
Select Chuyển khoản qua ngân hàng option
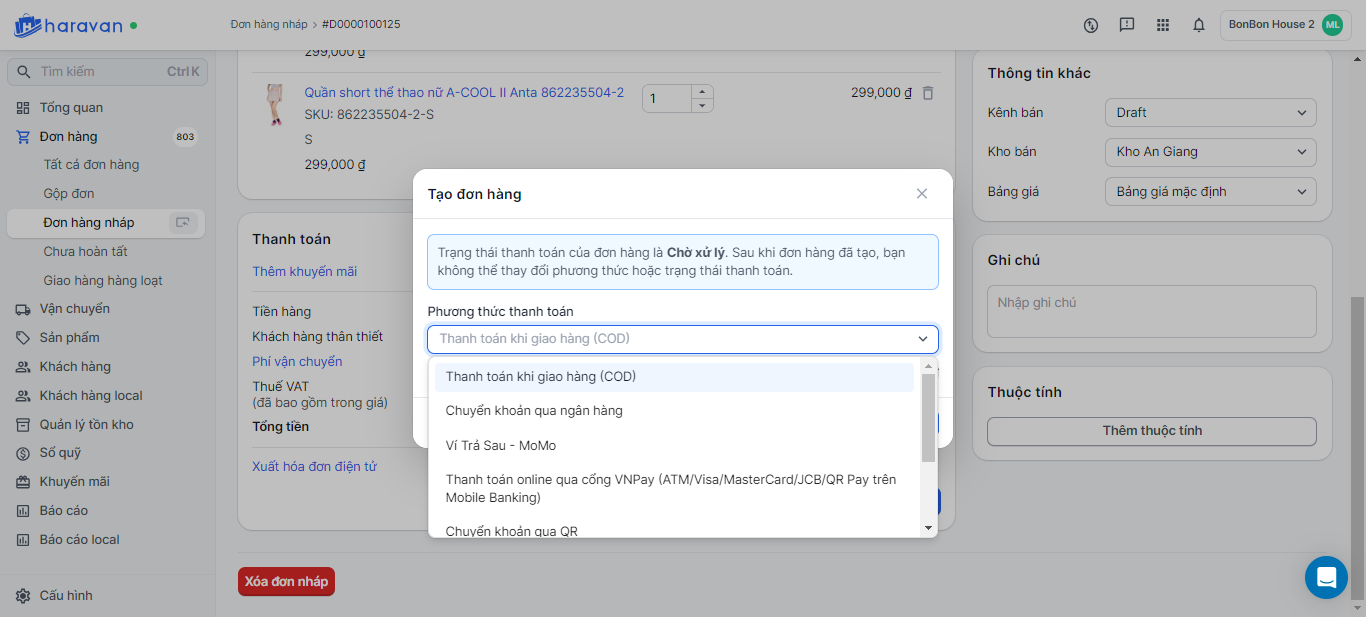click(x=534, y=411)
